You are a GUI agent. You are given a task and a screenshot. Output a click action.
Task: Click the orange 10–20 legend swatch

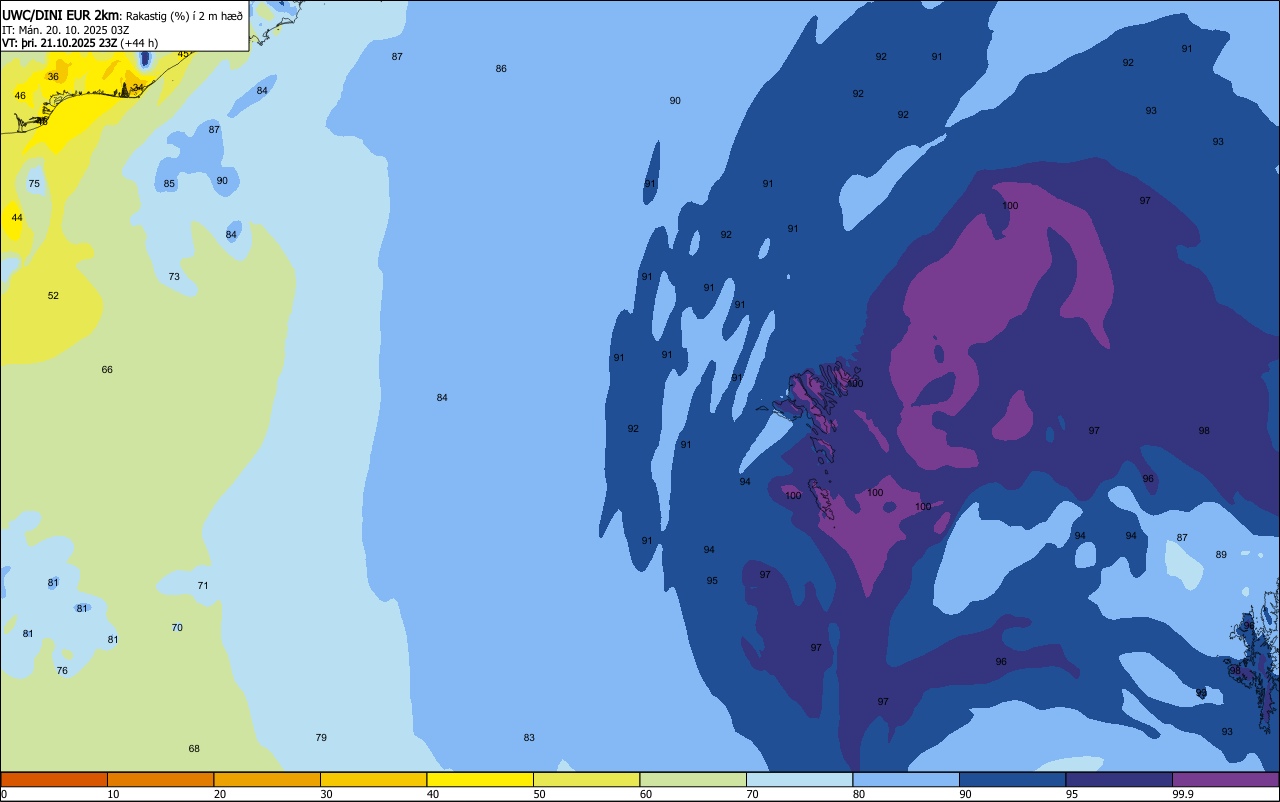coord(160,779)
